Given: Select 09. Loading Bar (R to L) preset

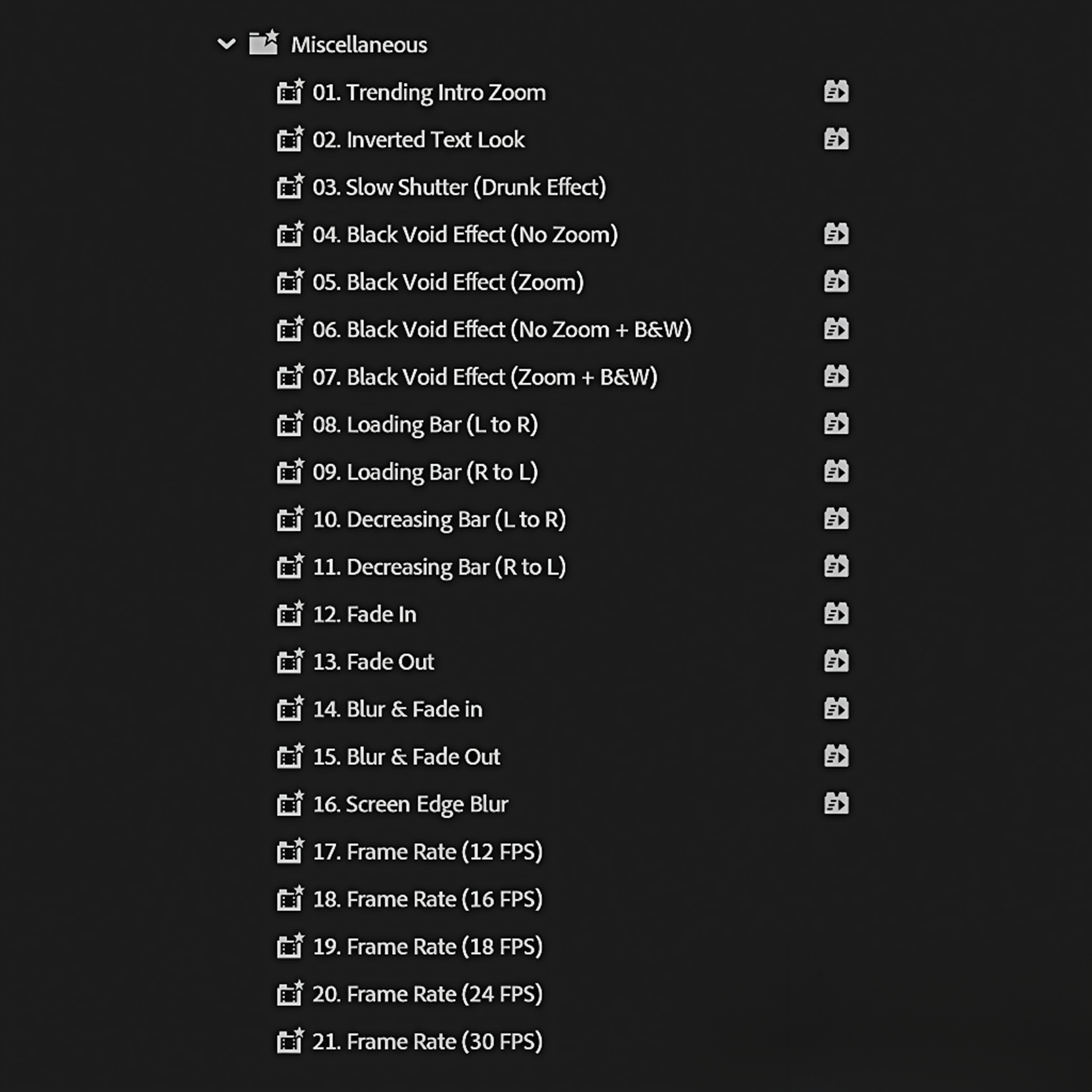Looking at the screenshot, I should coord(425,472).
